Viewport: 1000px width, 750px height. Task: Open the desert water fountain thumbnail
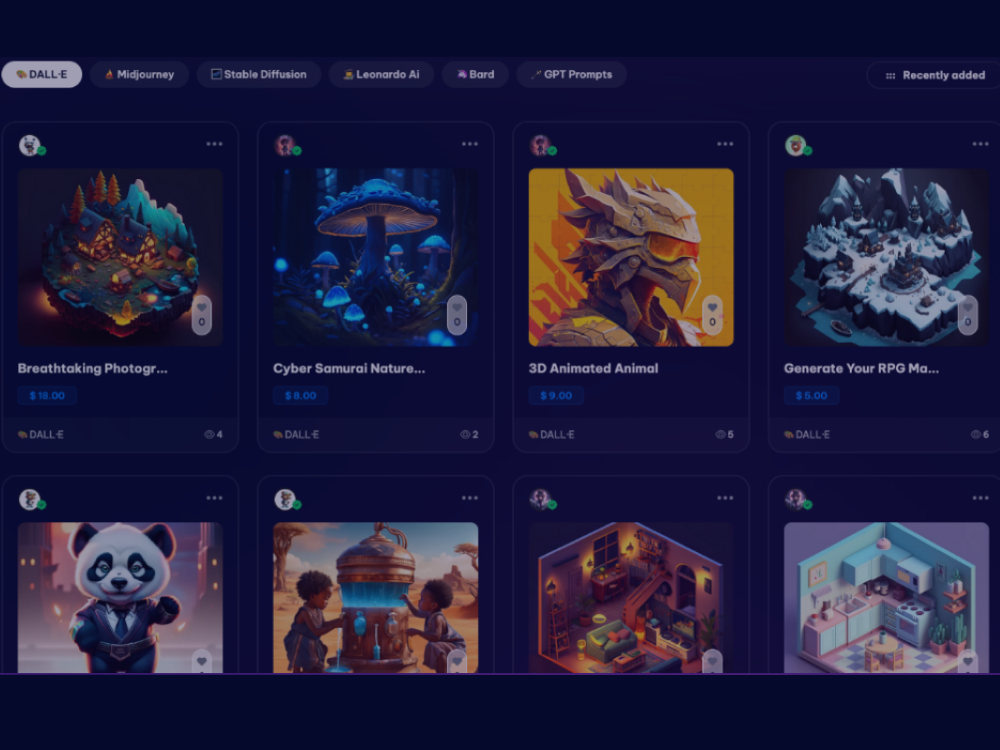pyautogui.click(x=376, y=598)
